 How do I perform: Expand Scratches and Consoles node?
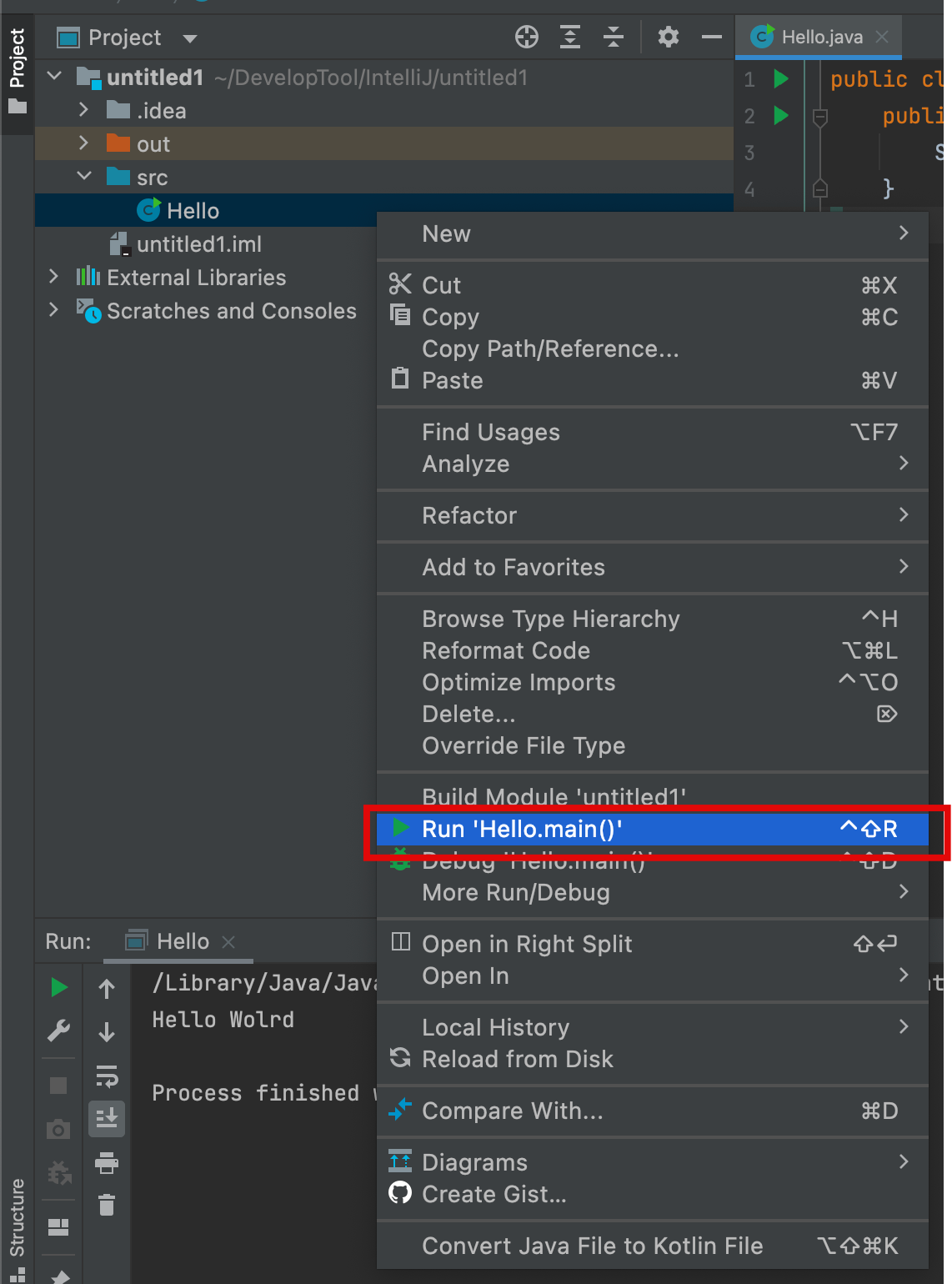[53, 310]
